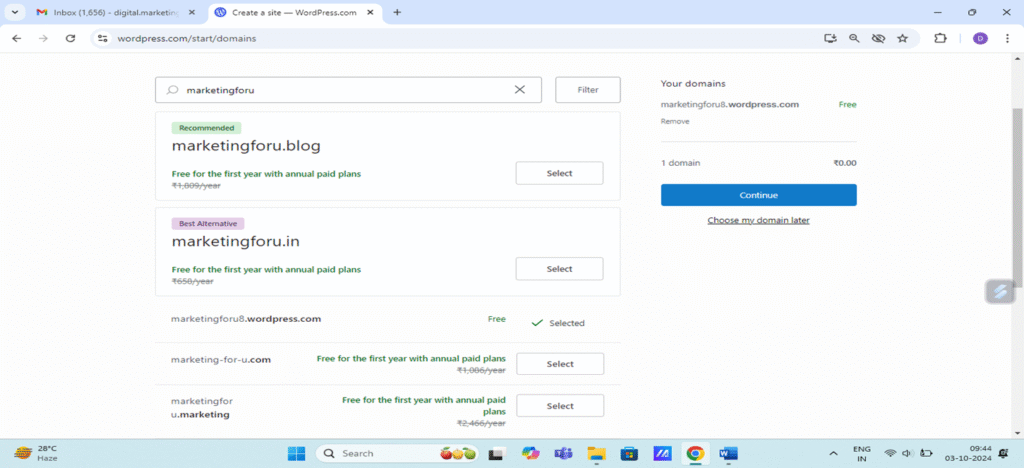Click the Choose my domain later link
Viewport: 1024px width, 468px height.
pos(758,220)
